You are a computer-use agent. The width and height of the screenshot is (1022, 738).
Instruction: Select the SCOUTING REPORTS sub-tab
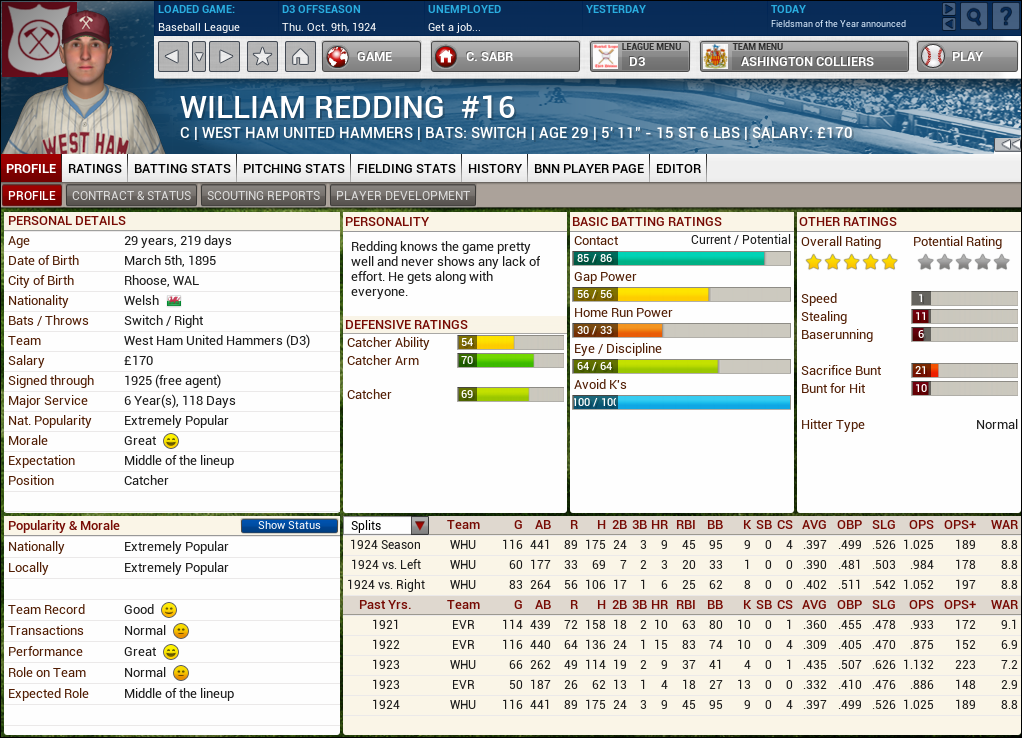pyautogui.click(x=263, y=195)
